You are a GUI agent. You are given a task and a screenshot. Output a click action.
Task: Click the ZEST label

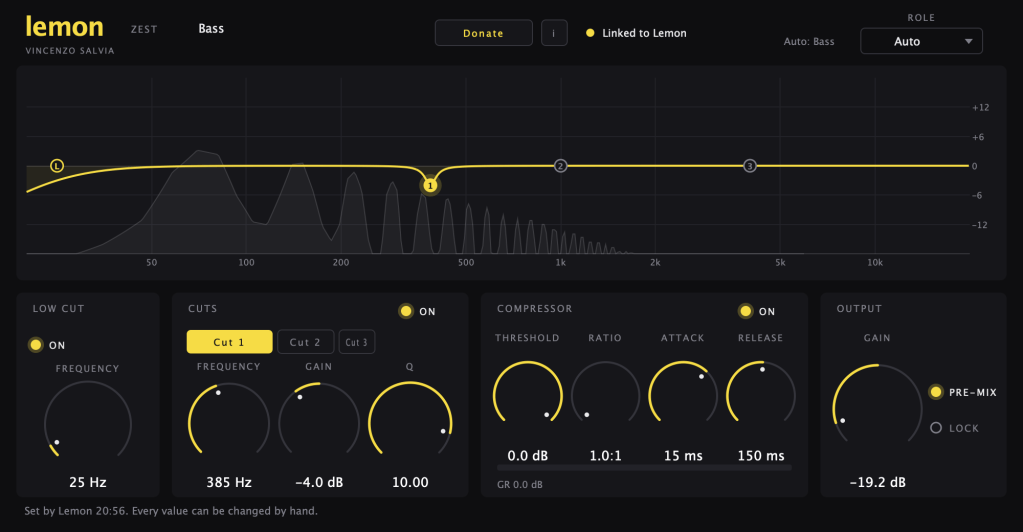tap(144, 29)
